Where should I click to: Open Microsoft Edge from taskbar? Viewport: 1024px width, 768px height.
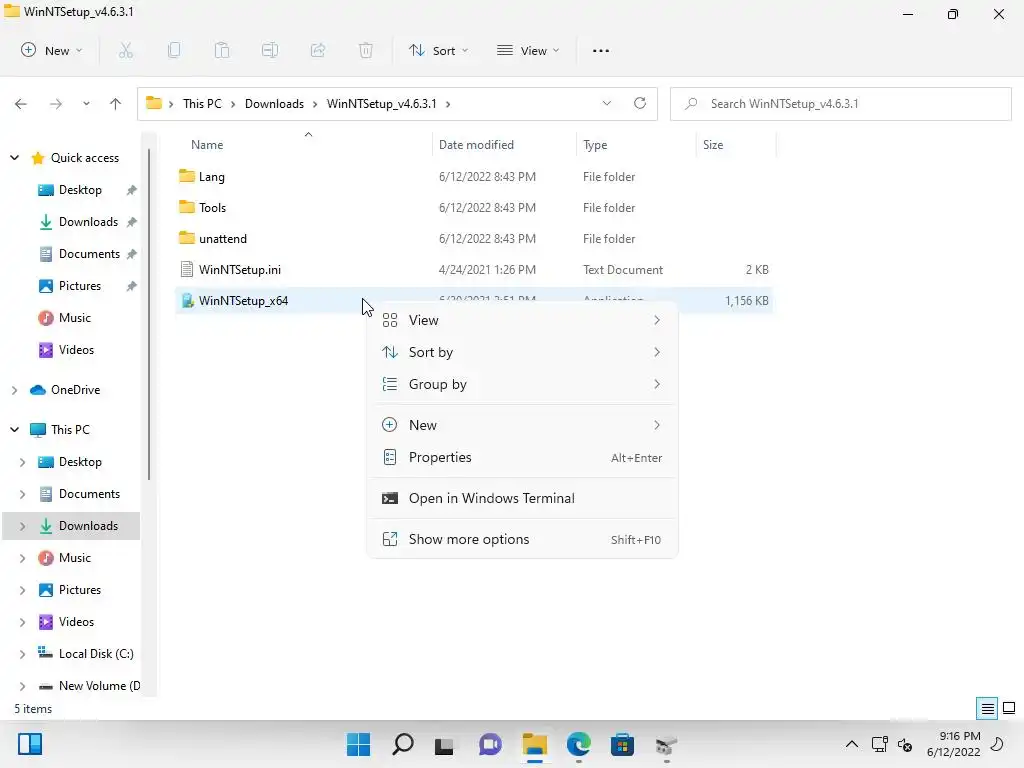point(579,744)
